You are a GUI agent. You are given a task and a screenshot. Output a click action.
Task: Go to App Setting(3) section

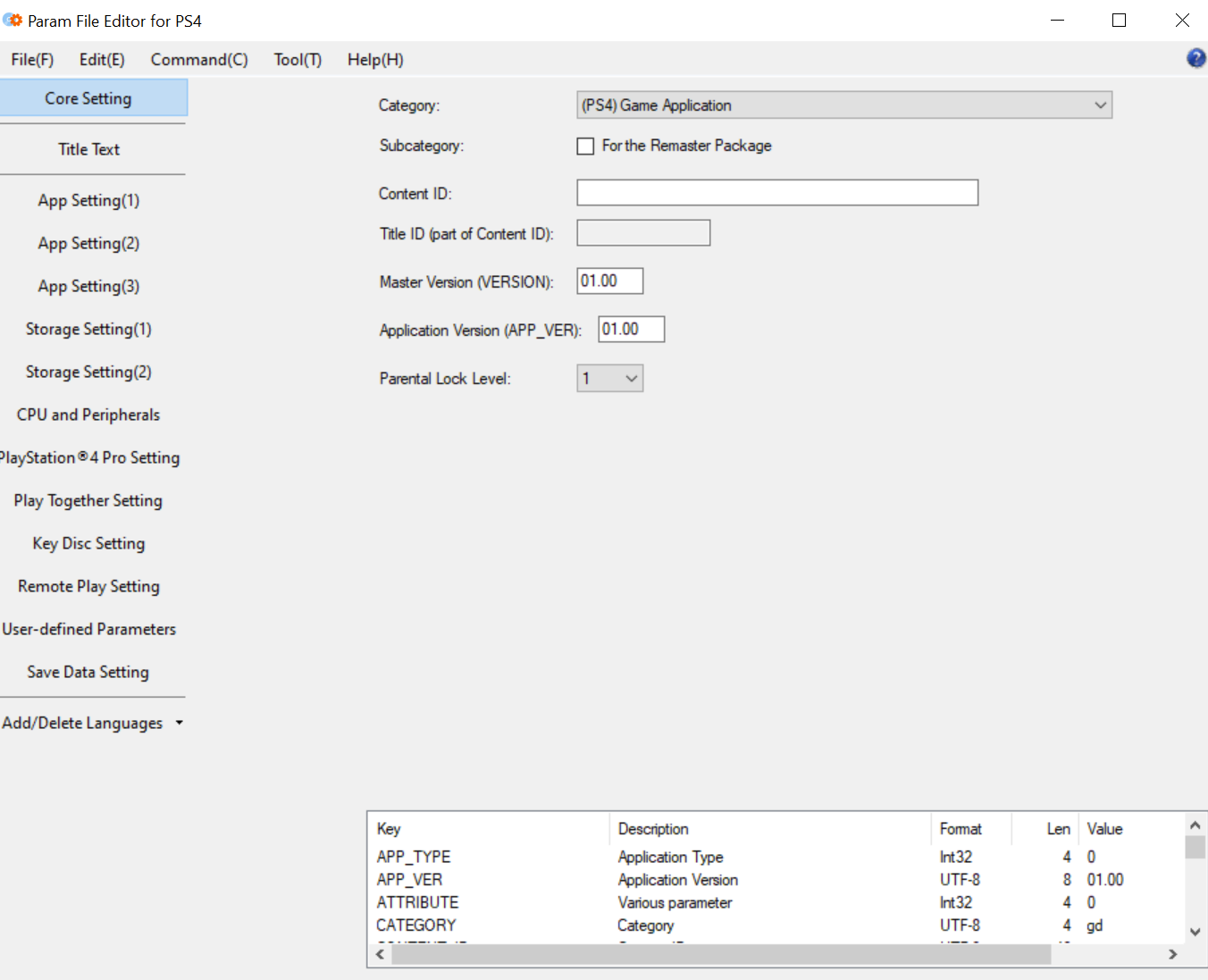[88, 286]
